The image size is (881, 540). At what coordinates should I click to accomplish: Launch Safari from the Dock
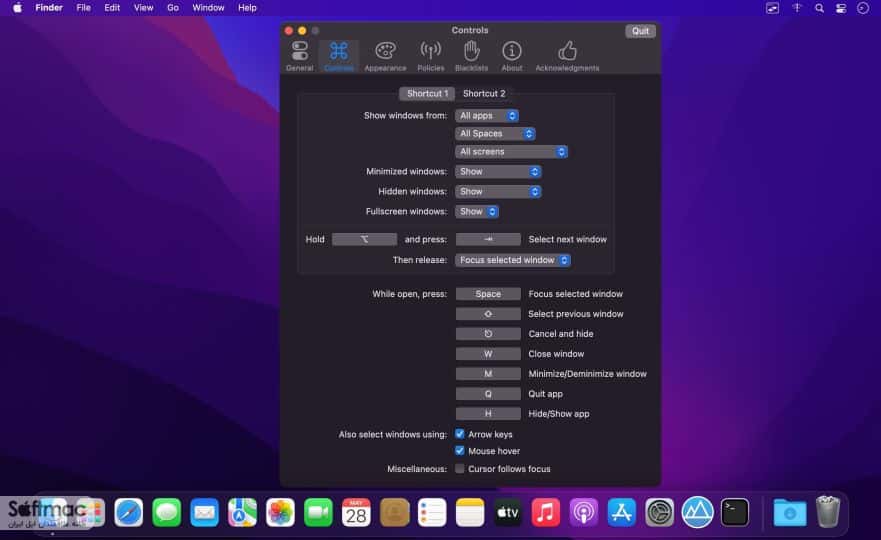[x=128, y=512]
